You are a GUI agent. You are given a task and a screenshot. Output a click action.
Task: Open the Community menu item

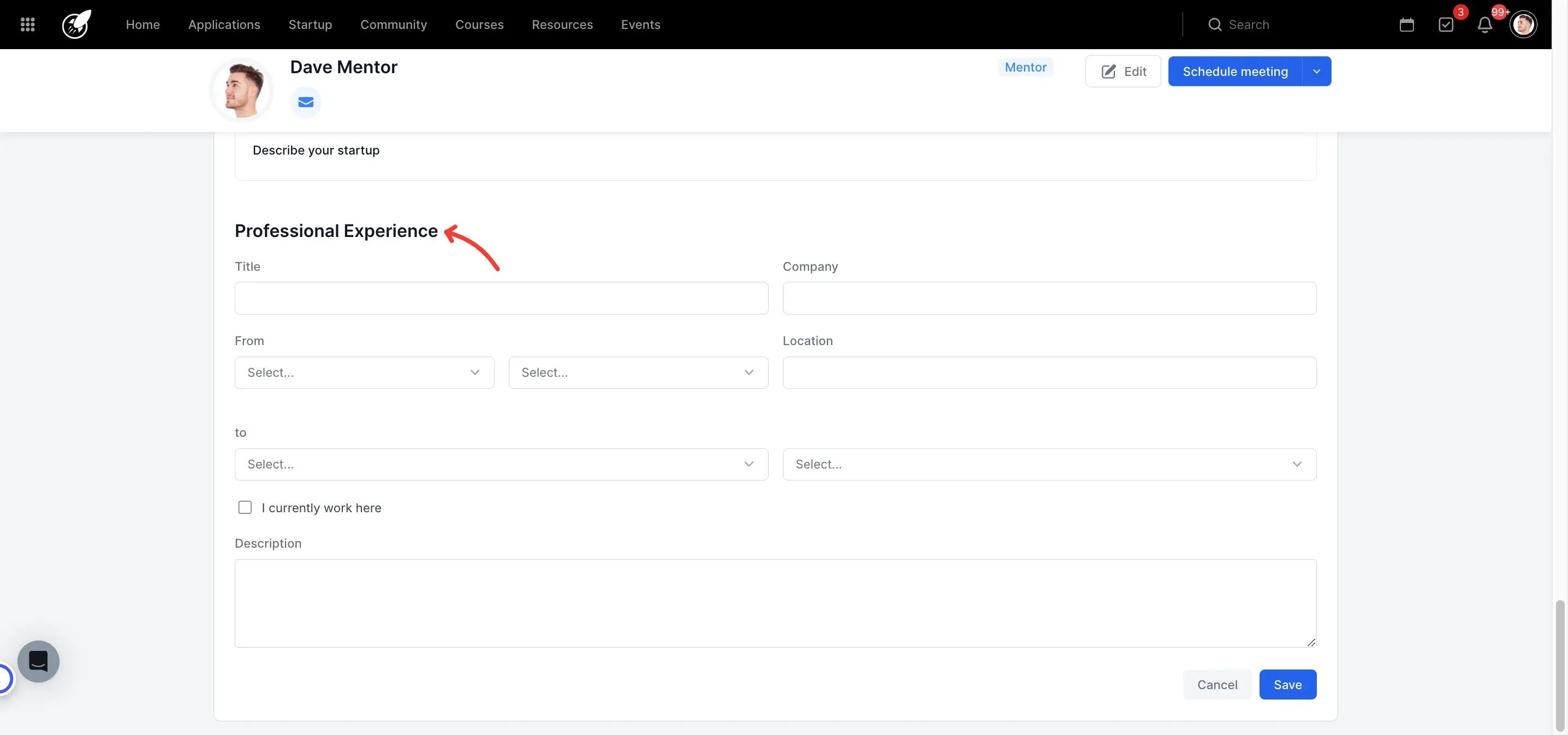point(393,25)
